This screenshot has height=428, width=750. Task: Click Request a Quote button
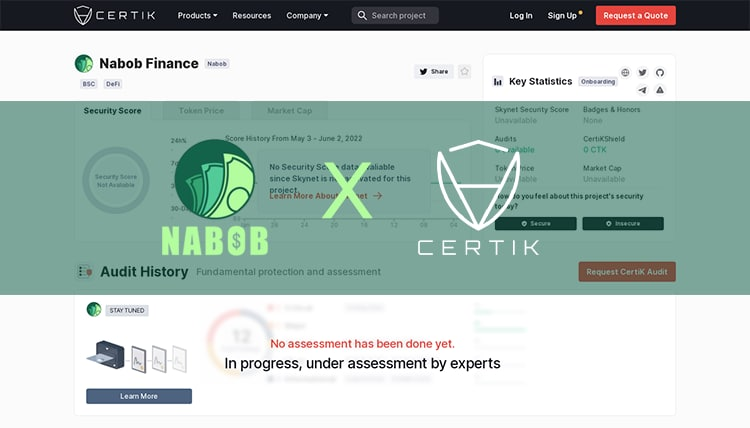coord(636,15)
